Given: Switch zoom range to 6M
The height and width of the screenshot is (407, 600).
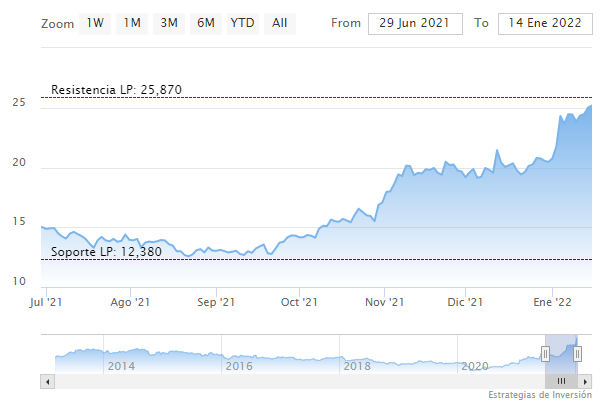Looking at the screenshot, I should [x=205, y=23].
